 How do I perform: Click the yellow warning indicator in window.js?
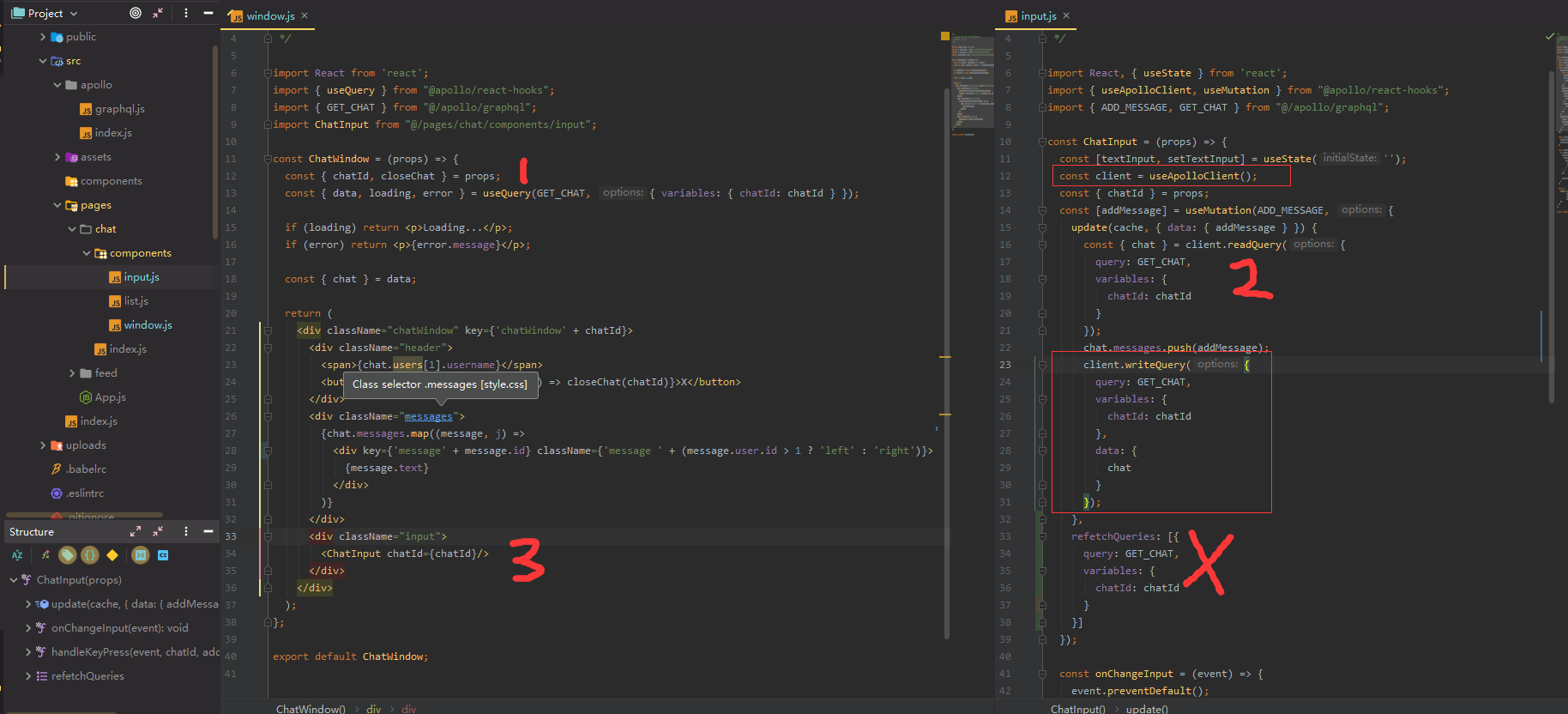tap(945, 36)
